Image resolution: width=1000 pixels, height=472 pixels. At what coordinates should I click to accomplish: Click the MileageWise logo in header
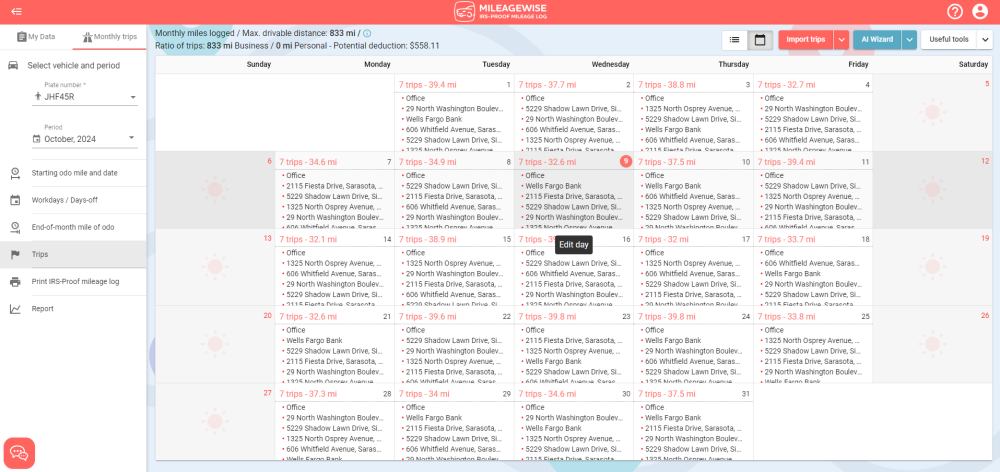coord(500,12)
